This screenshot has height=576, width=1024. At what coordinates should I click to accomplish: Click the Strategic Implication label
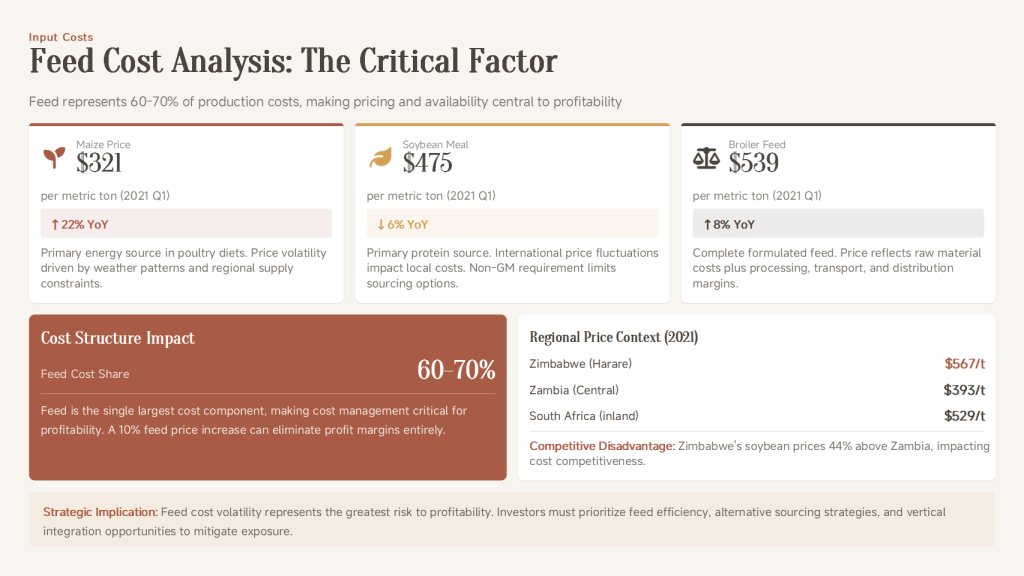(x=100, y=512)
